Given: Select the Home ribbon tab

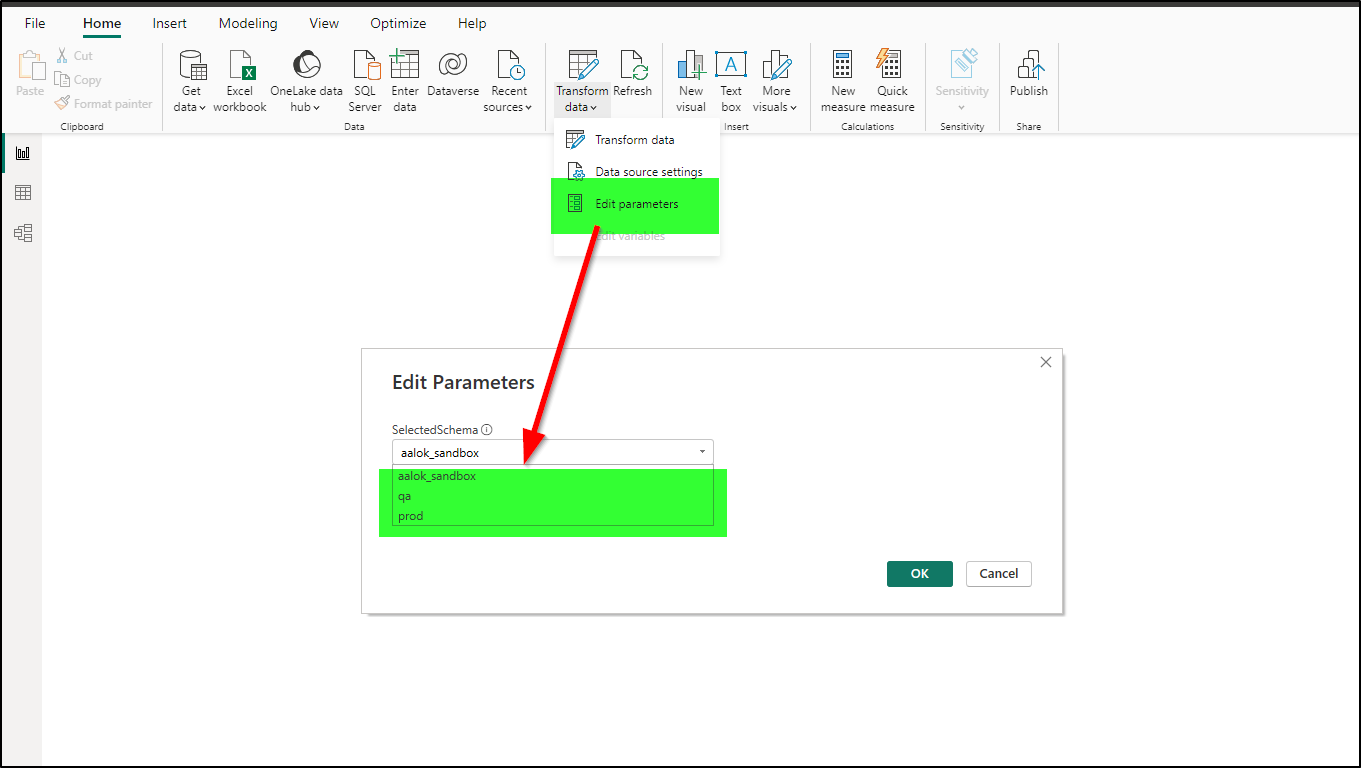Looking at the screenshot, I should point(102,23).
